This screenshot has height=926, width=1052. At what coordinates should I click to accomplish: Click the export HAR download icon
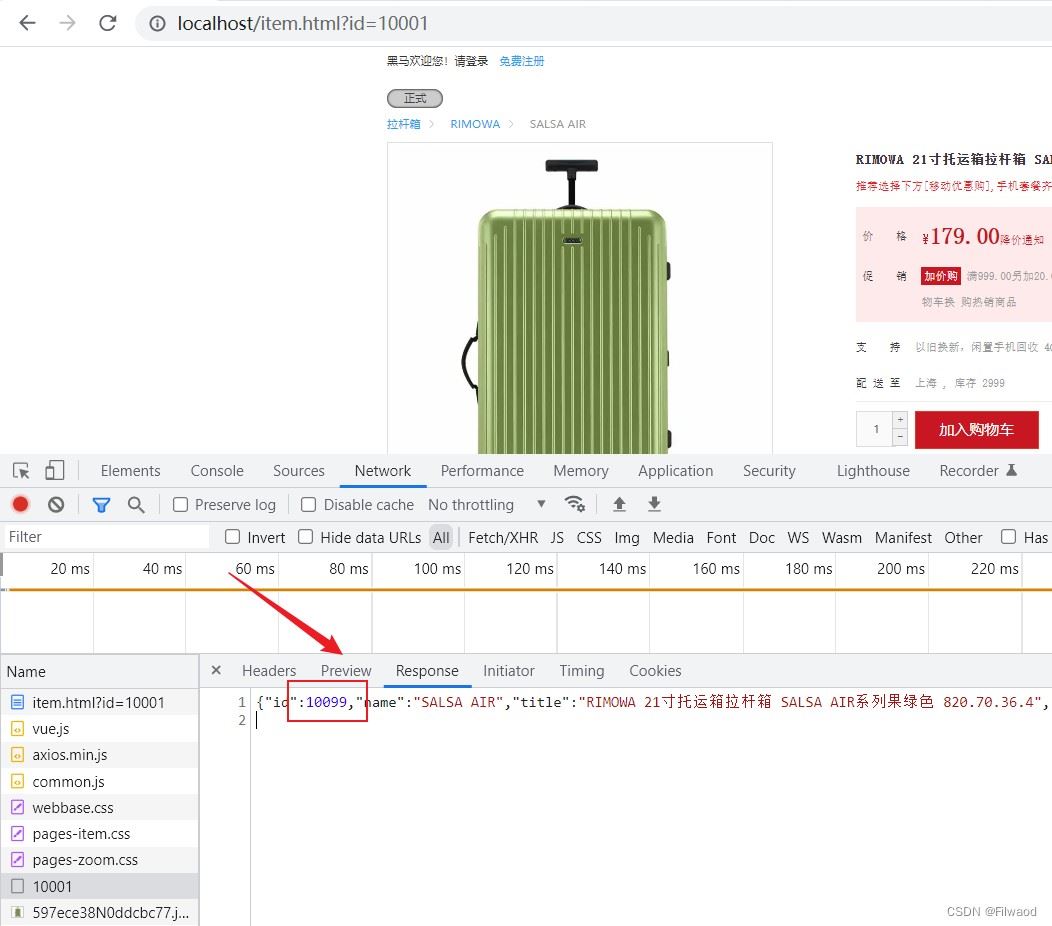654,505
